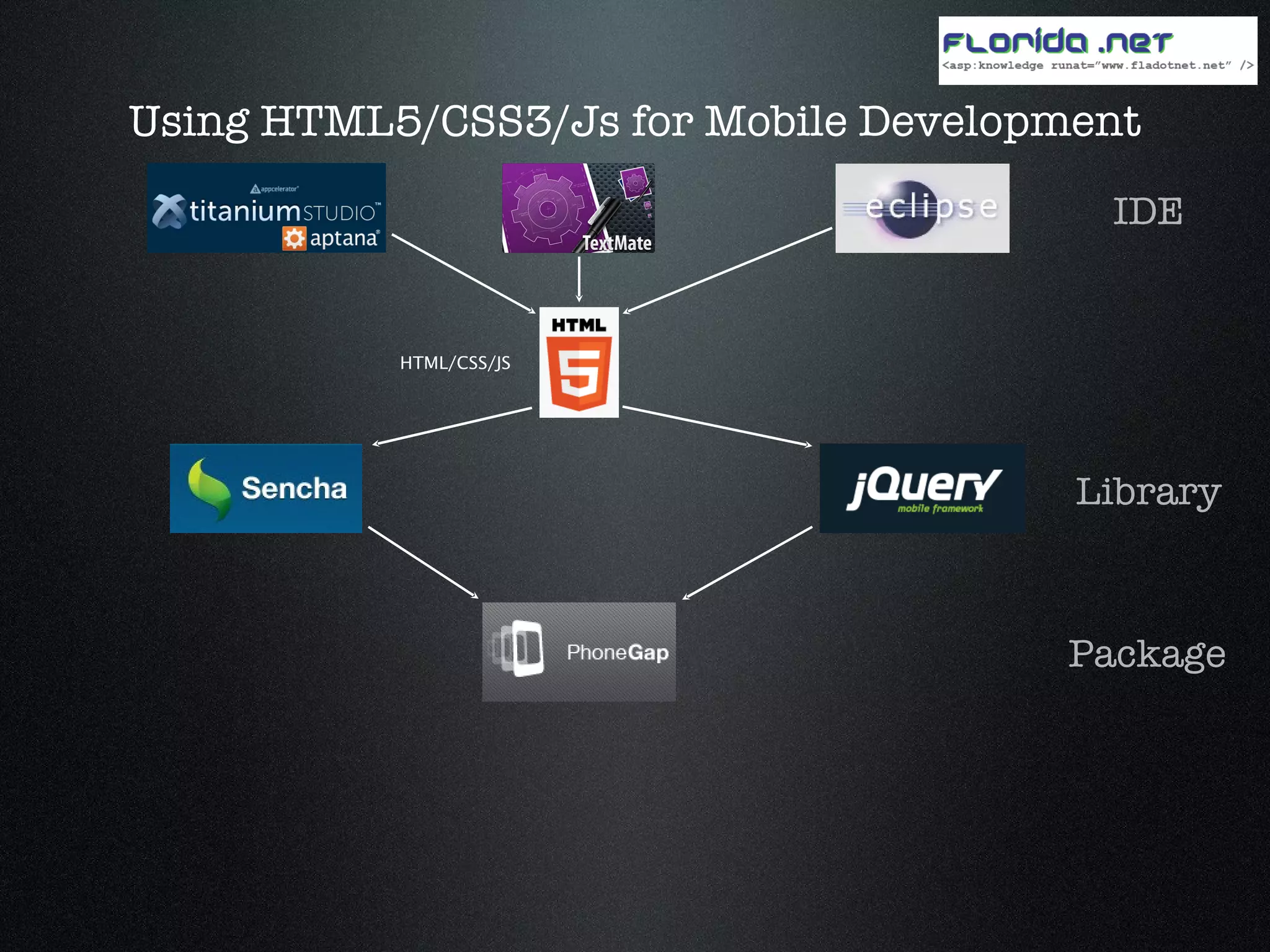Click the Titanium Studio Aptana logo
This screenshot has height=952, width=1270.
pyautogui.click(x=266, y=208)
